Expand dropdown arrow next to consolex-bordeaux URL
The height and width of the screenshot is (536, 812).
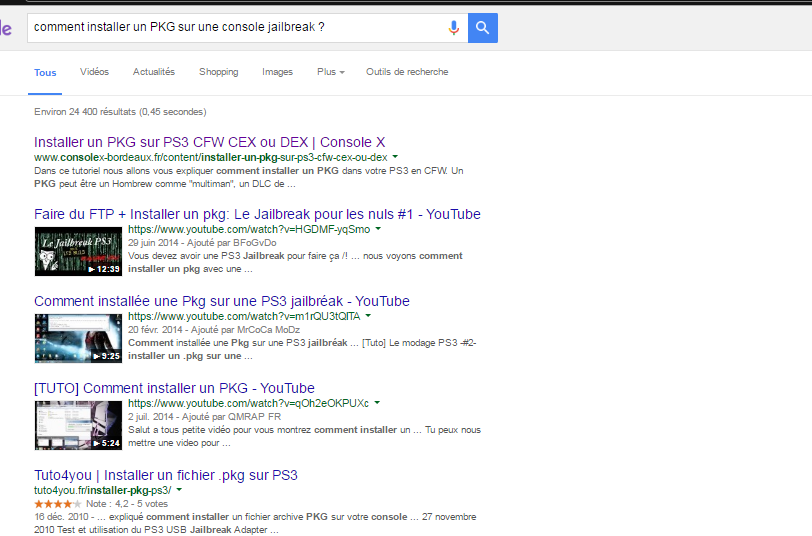[x=395, y=156]
